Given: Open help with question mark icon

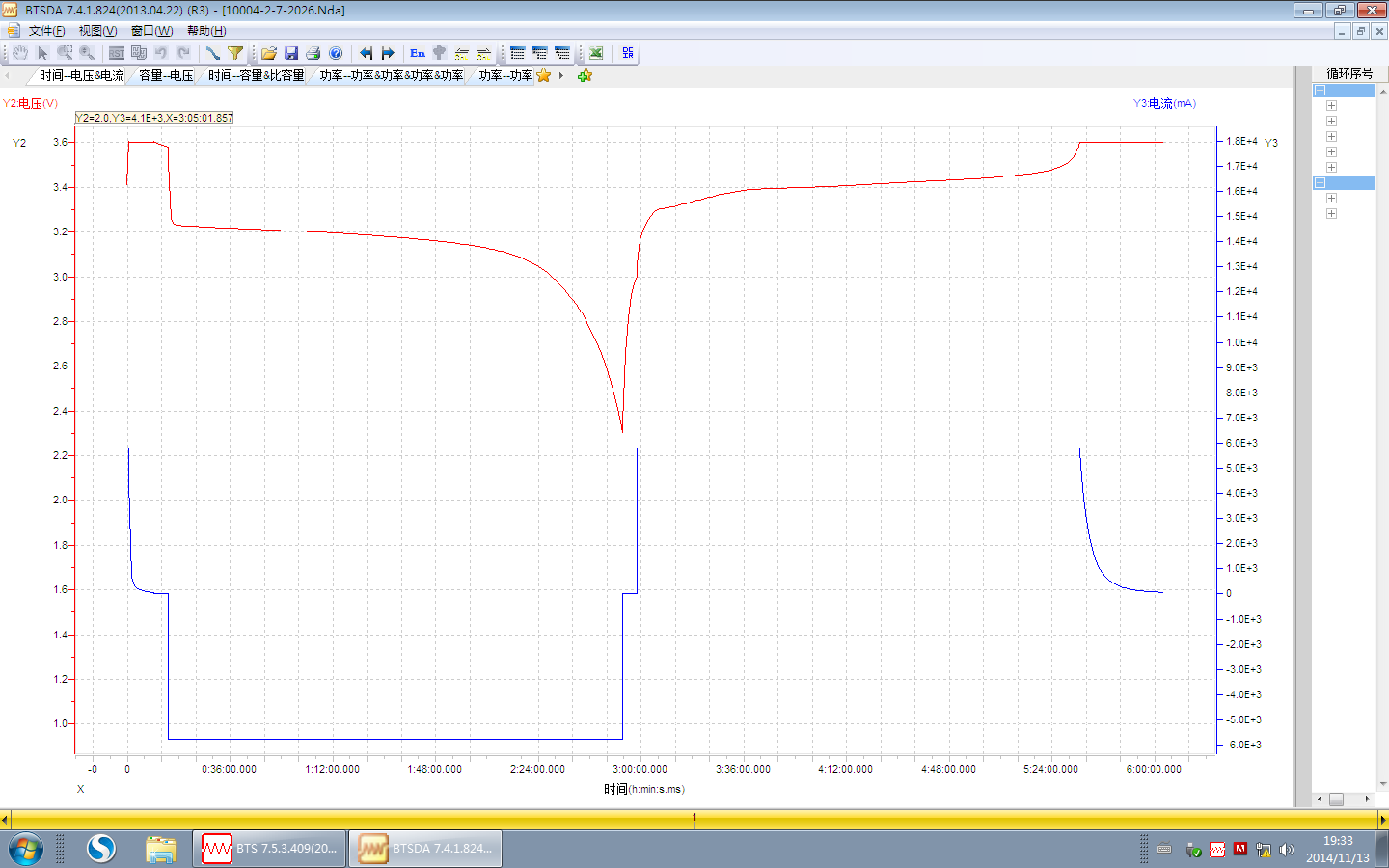Looking at the screenshot, I should 336,53.
